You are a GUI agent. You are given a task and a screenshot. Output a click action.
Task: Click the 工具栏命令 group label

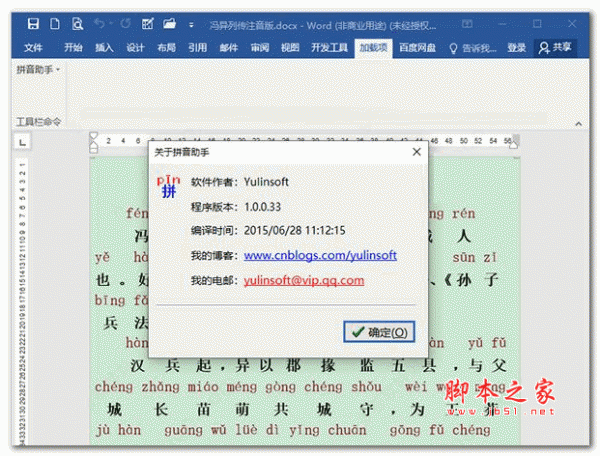(x=38, y=122)
